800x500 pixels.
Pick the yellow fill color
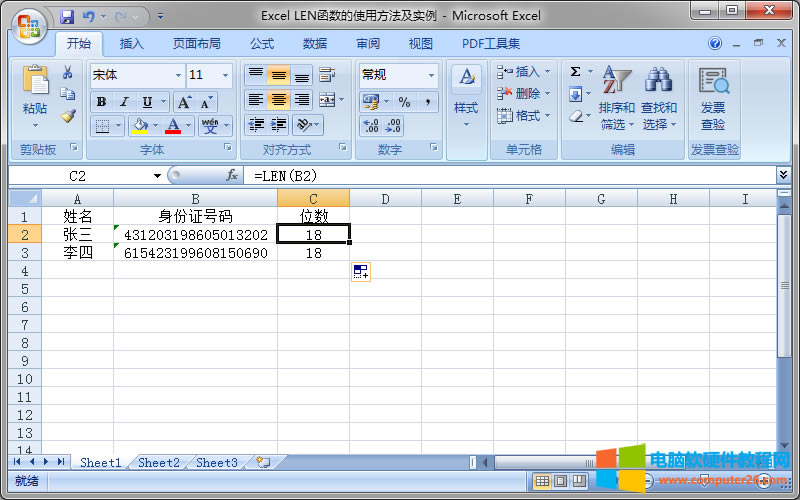point(140,126)
